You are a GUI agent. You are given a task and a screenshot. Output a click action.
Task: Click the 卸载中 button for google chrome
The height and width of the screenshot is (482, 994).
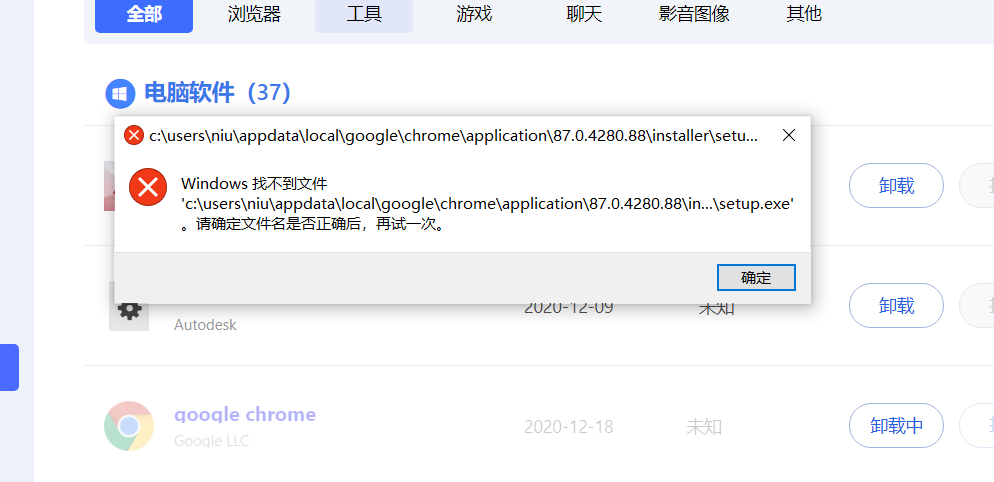(896, 426)
